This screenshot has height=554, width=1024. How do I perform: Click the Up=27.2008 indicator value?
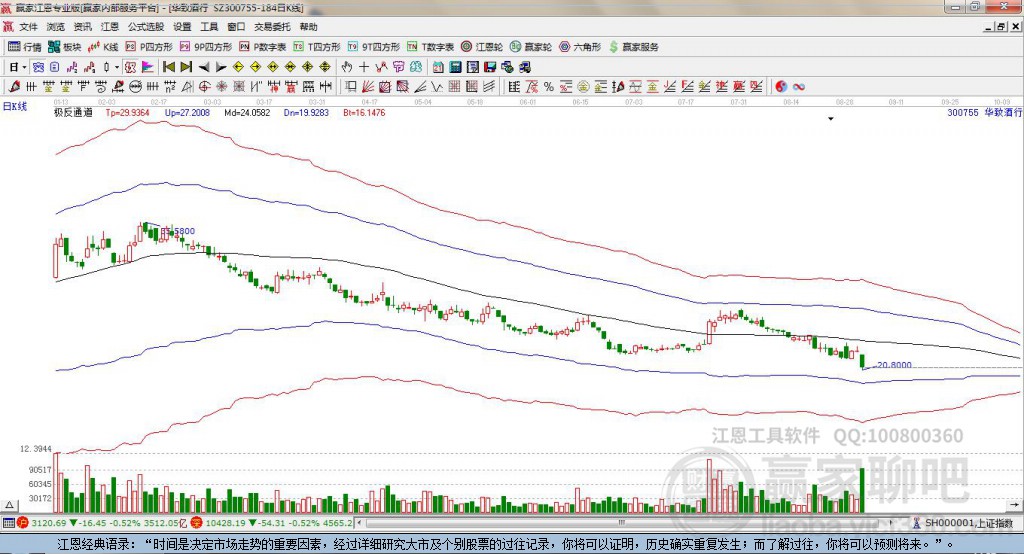(x=187, y=112)
